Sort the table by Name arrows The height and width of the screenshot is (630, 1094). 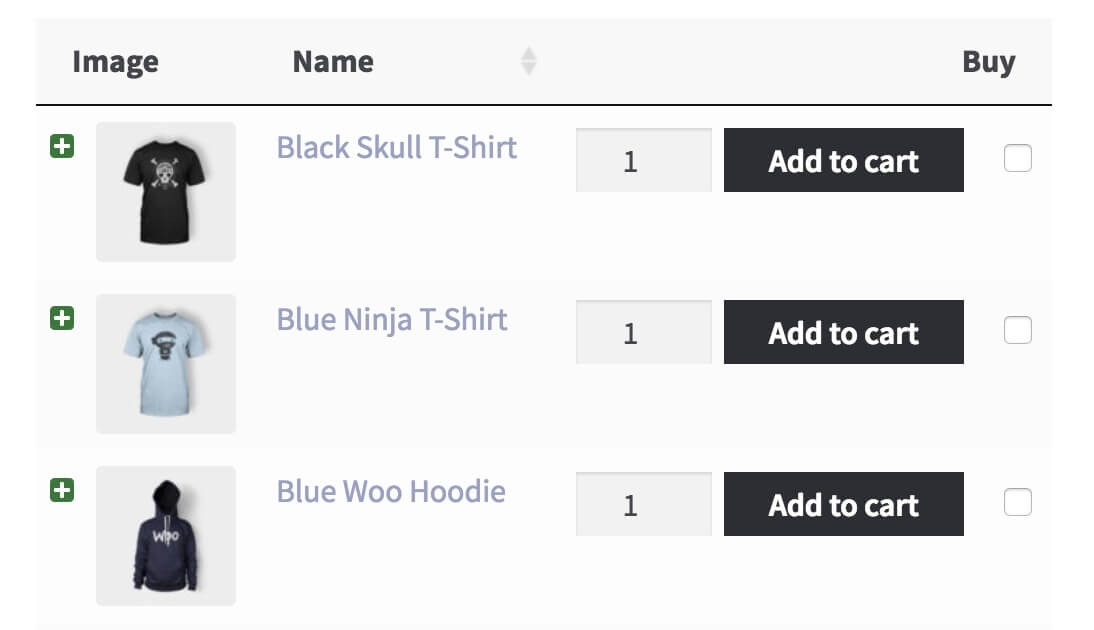tap(529, 62)
